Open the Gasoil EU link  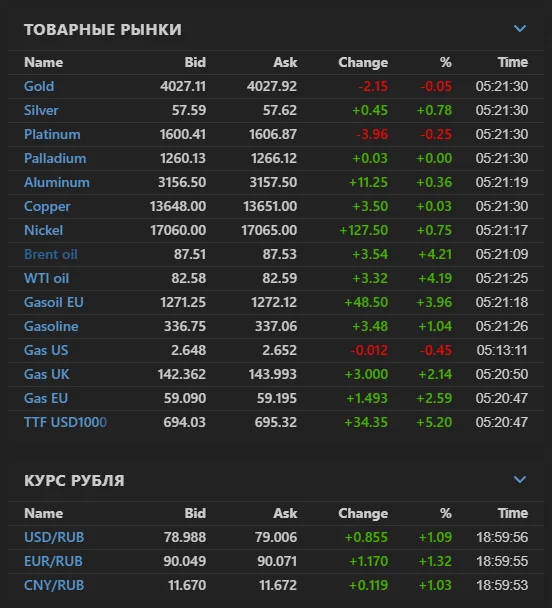pos(54,302)
